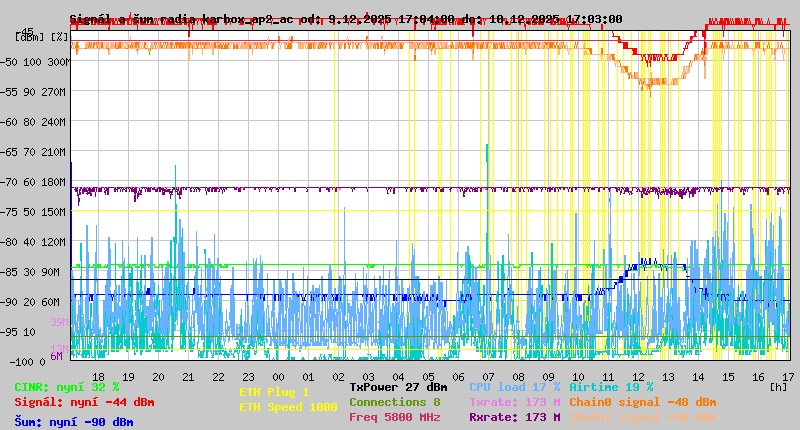The width and height of the screenshot is (800, 430).
Task: Select the "Signál: nyní -44 dBm" legend entry
Action: 84,402
